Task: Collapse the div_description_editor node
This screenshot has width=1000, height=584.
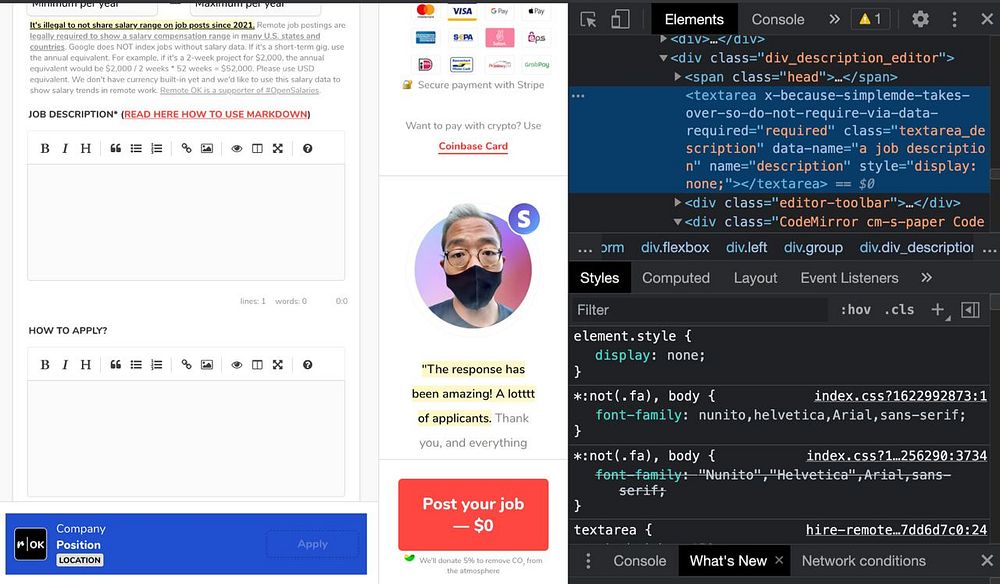Action: pyautogui.click(x=663, y=58)
